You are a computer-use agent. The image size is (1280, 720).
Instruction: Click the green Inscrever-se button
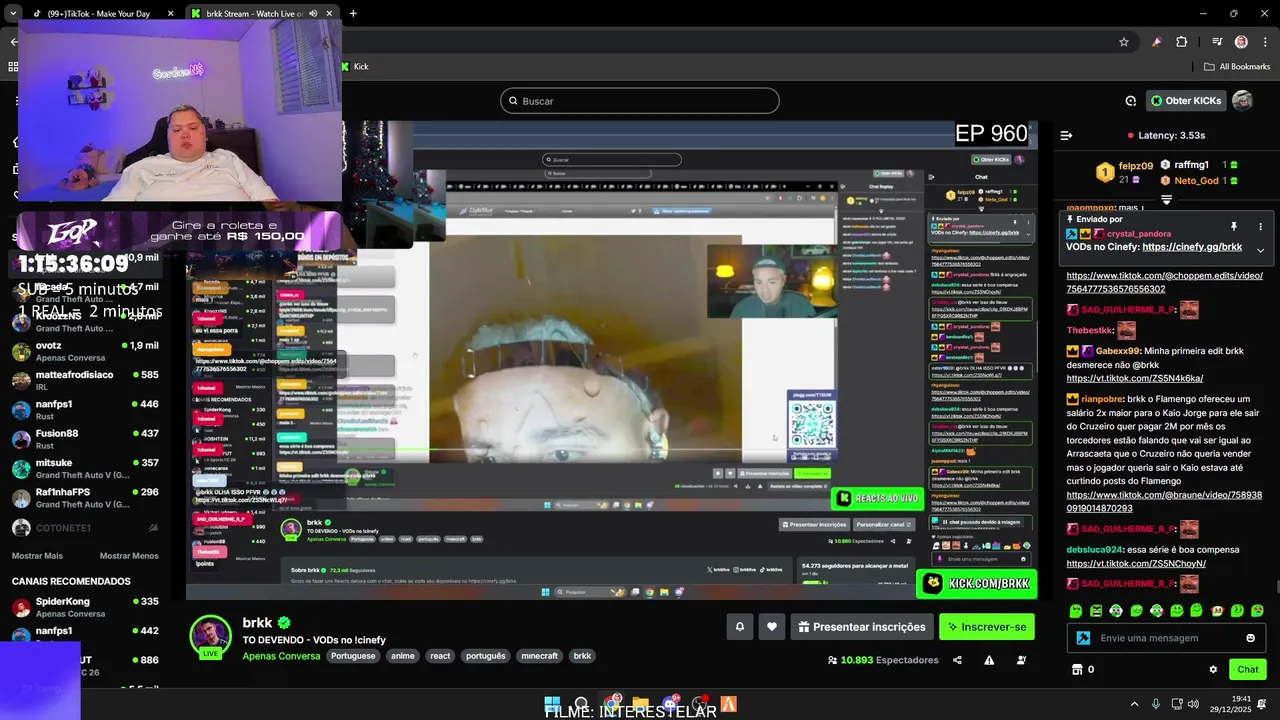987,627
